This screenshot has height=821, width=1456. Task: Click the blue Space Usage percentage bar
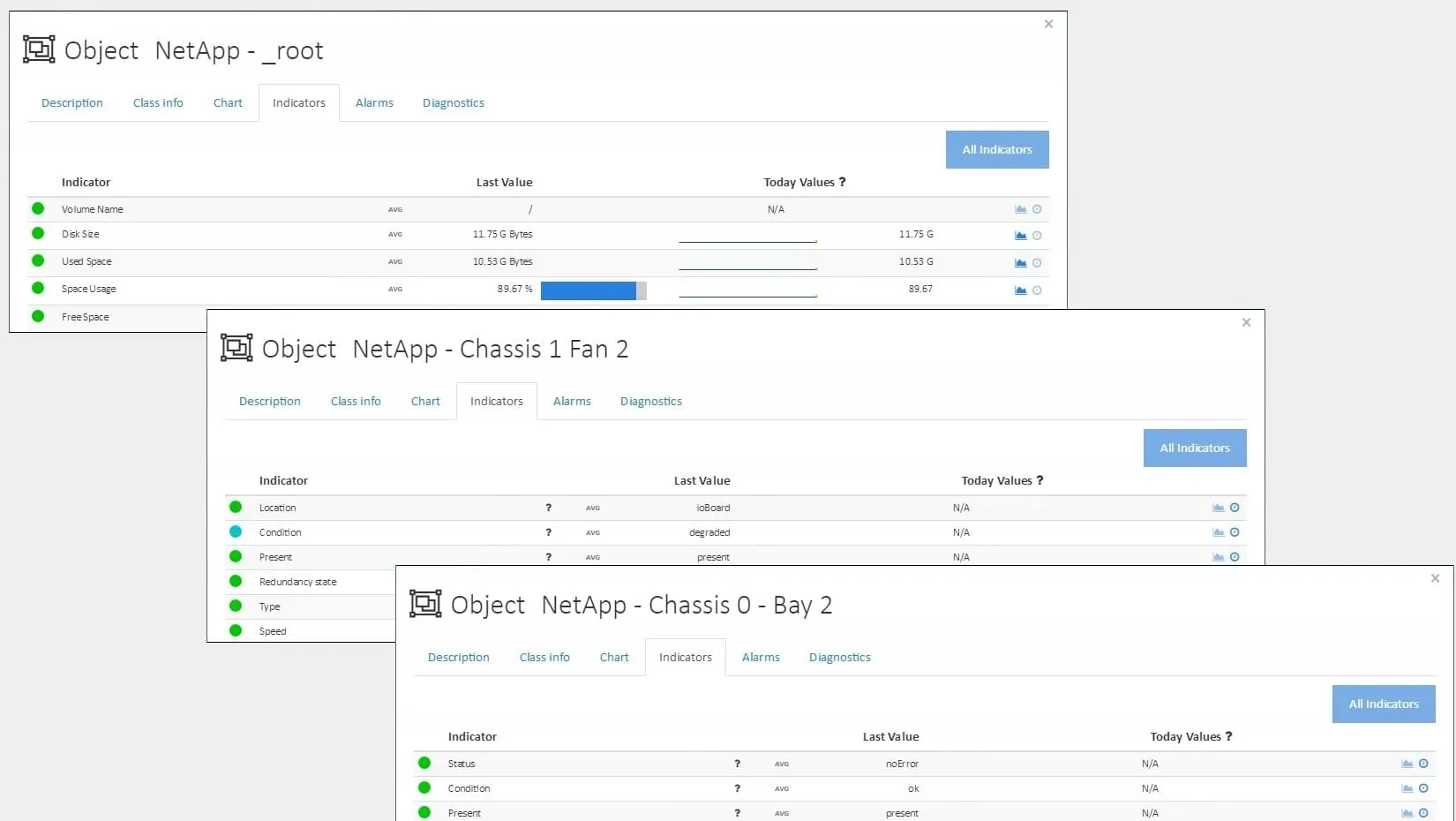[589, 290]
